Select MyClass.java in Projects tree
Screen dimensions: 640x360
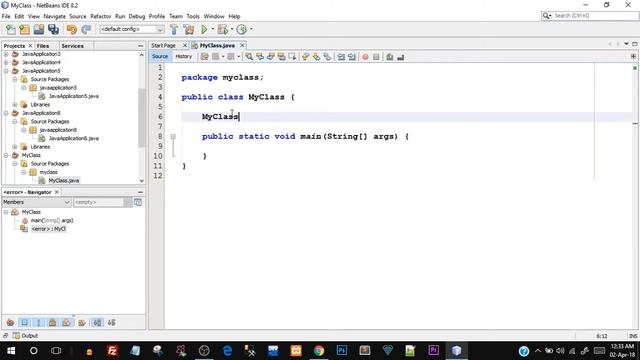click(64, 180)
